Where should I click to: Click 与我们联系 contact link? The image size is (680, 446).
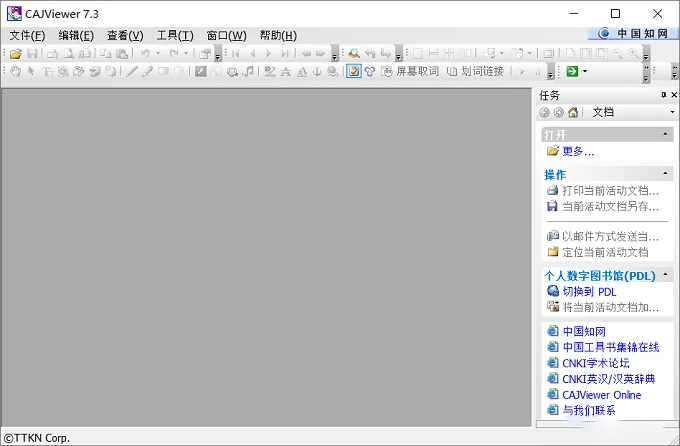point(589,410)
